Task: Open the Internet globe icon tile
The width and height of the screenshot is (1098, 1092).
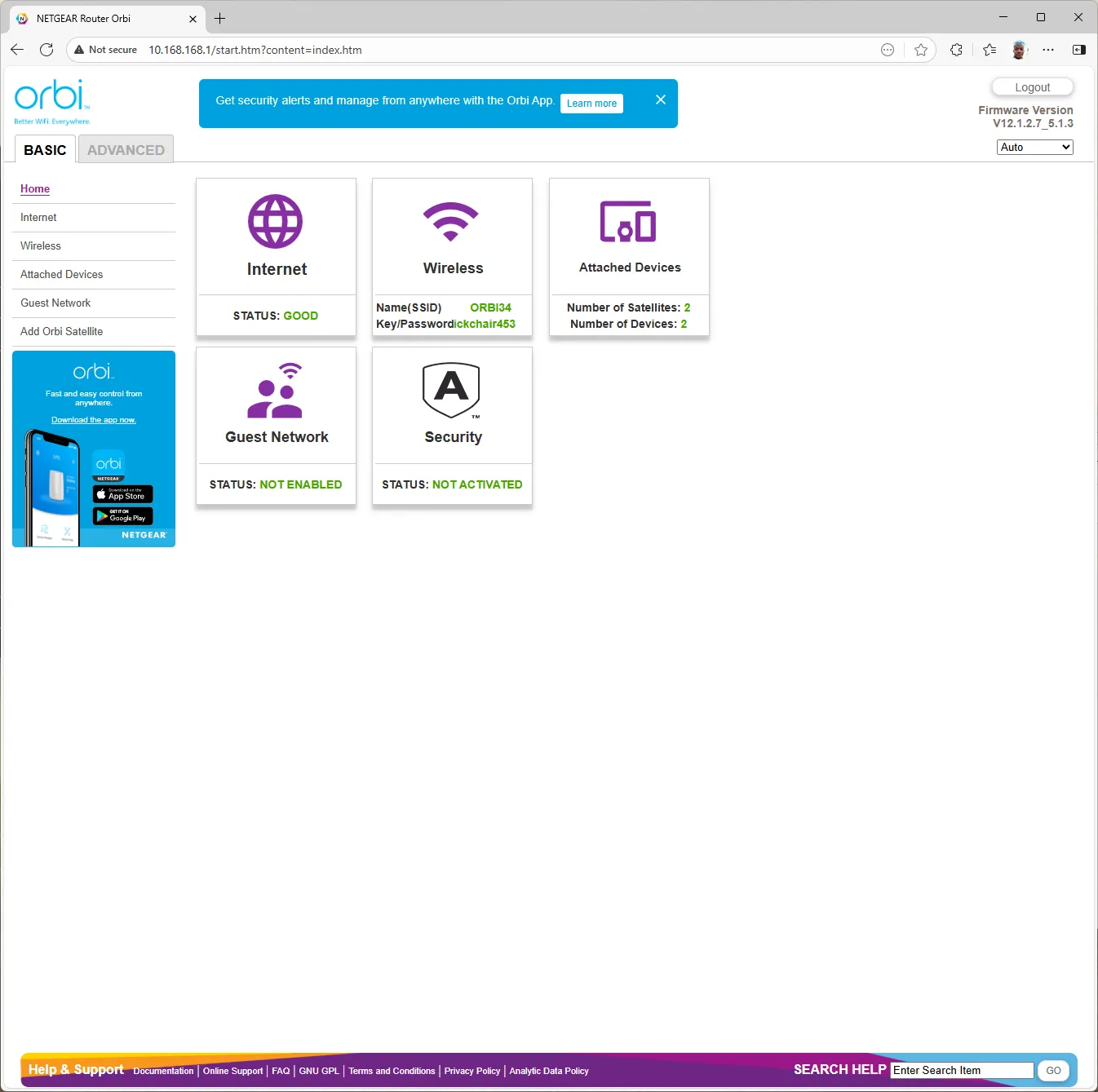Action: pyautogui.click(x=275, y=221)
